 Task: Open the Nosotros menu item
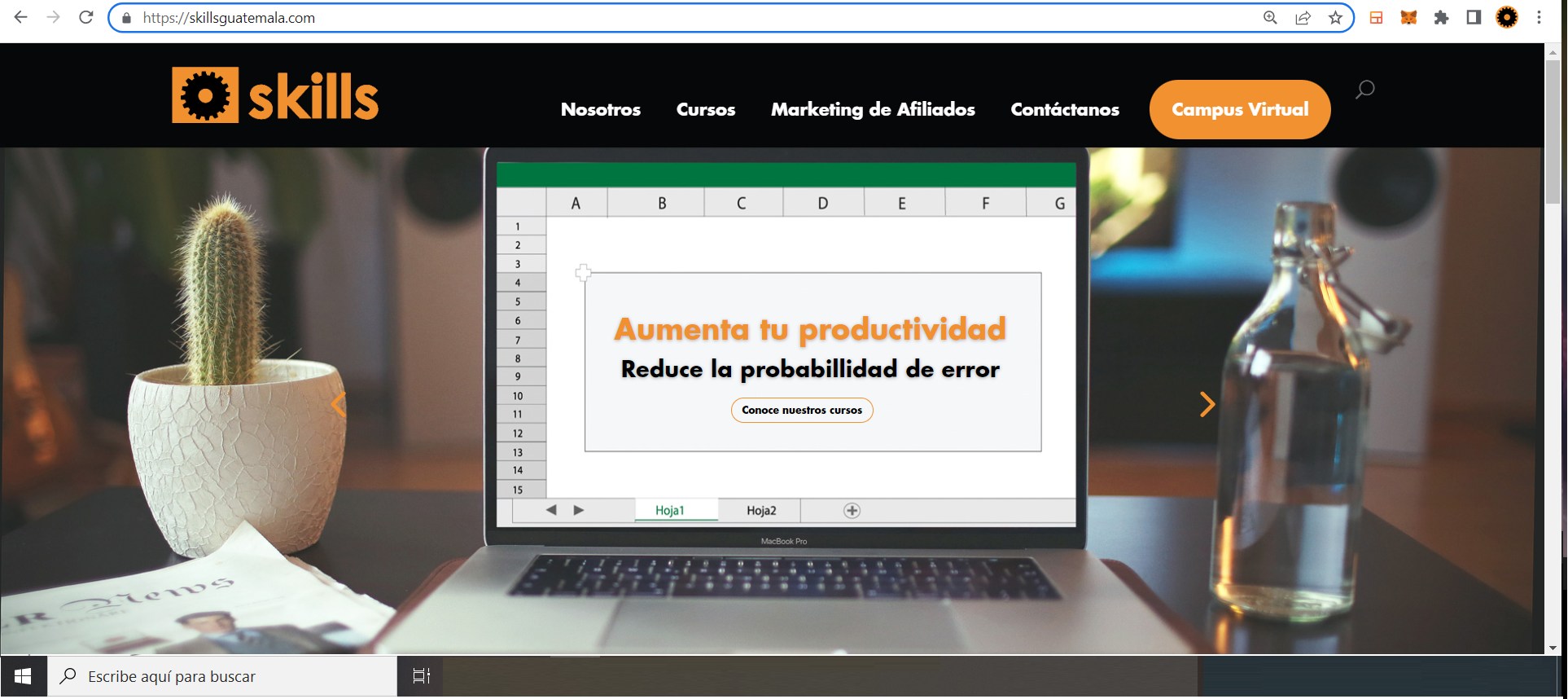601,109
